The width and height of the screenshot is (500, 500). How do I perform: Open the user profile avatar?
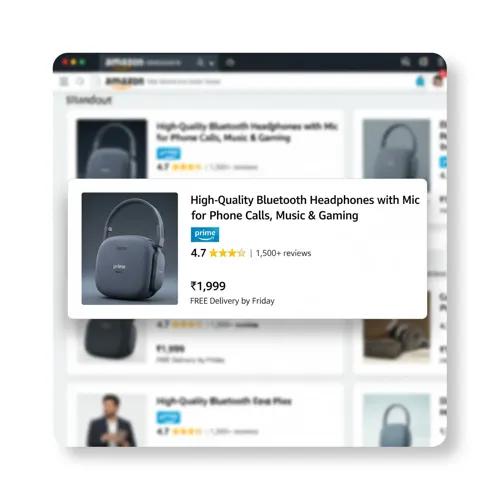click(438, 81)
